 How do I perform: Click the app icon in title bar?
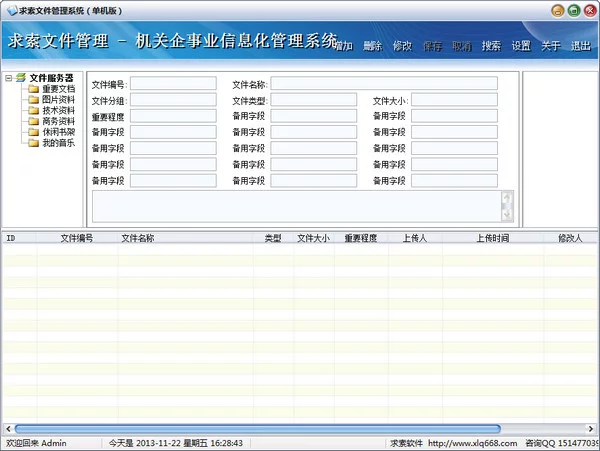pos(13,11)
